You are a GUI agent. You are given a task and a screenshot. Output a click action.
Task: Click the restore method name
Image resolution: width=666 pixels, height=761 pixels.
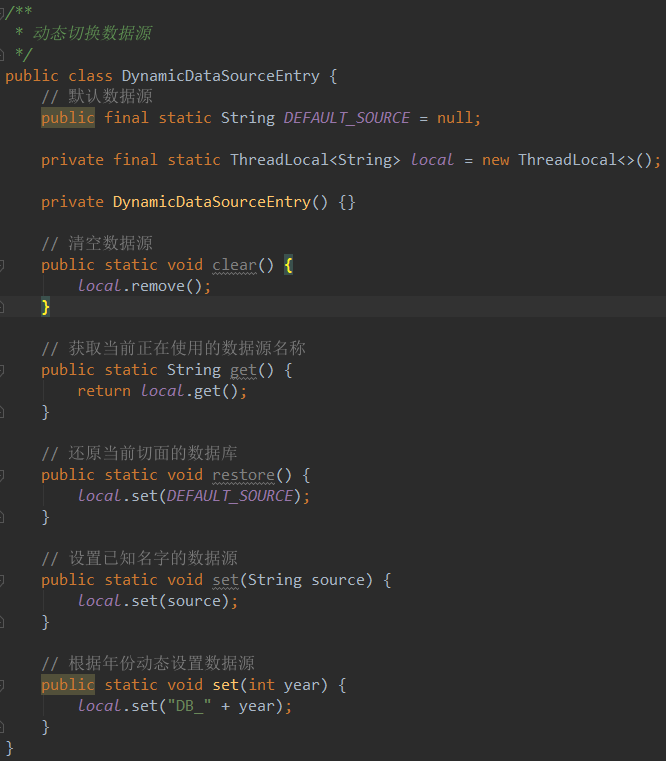pos(243,475)
